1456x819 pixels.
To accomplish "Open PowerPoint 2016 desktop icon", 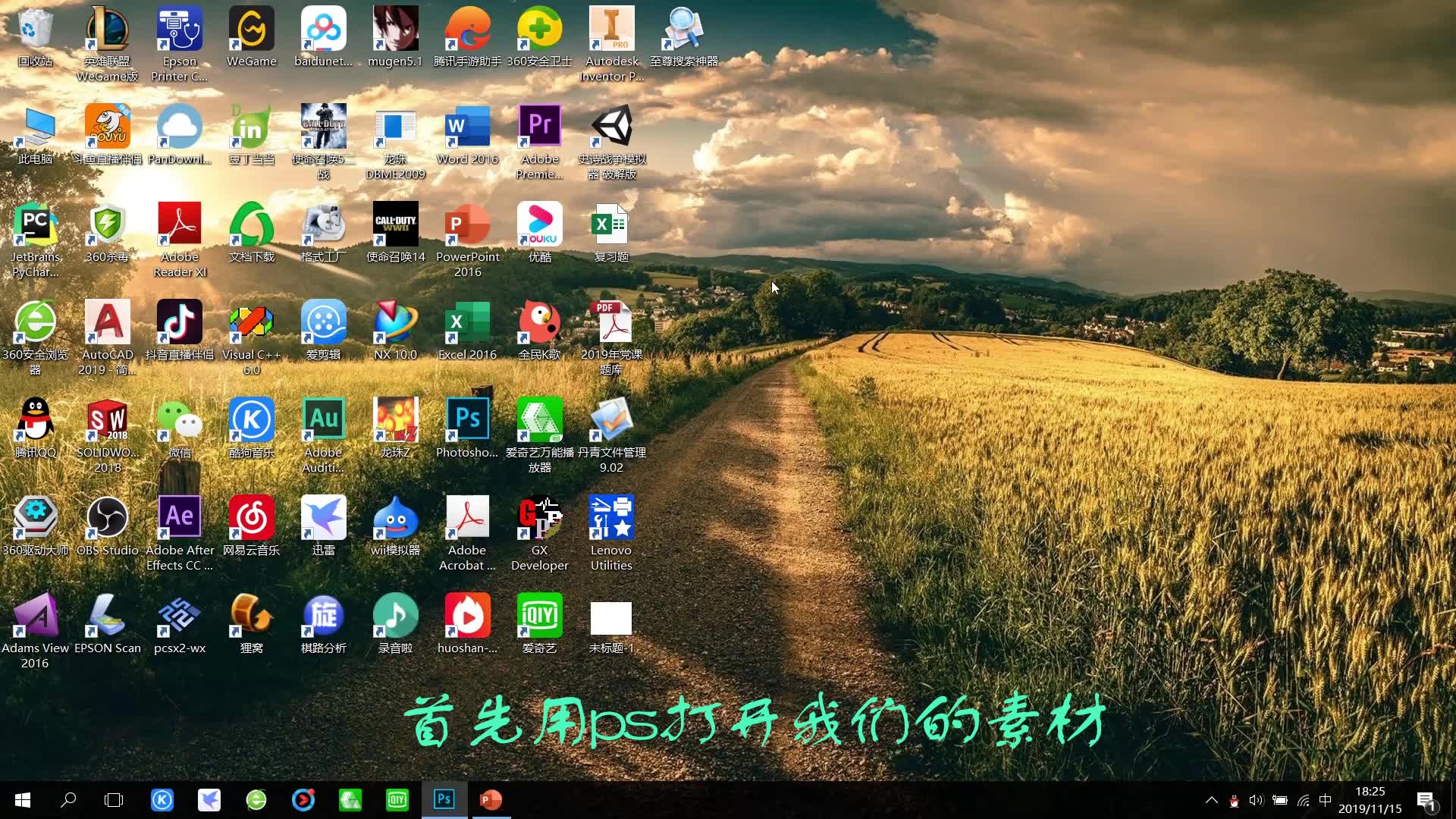I will 467,240.
